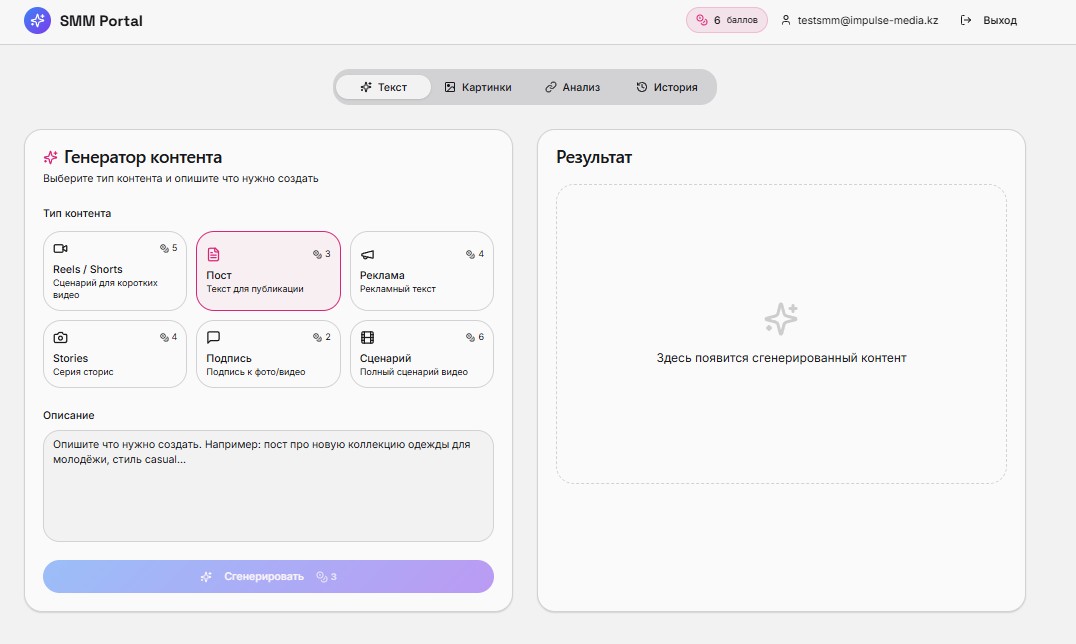Click the document icon on the Пост card
This screenshot has height=644, width=1076.
coord(212,254)
